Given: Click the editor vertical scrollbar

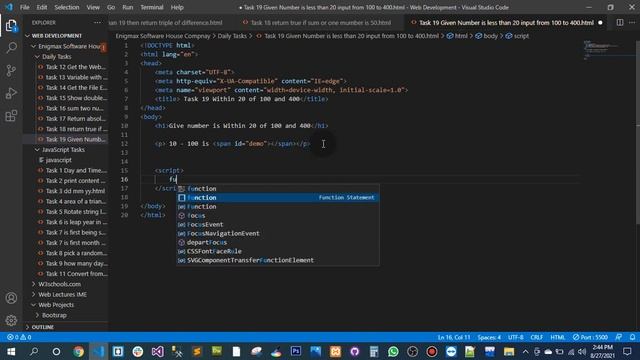Looking at the screenshot, I should (638, 132).
